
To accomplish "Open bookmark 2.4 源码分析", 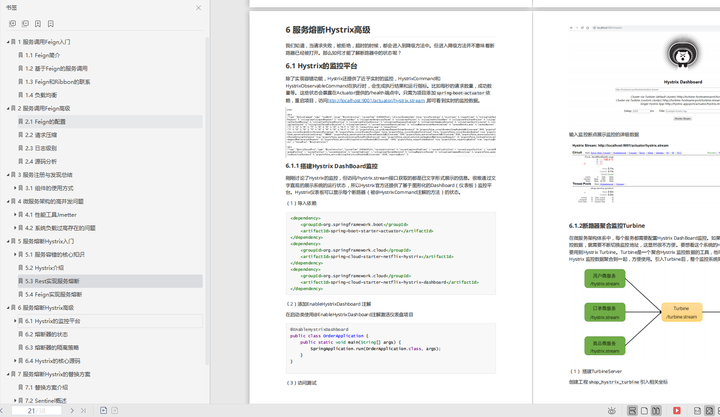I will coord(41,162).
